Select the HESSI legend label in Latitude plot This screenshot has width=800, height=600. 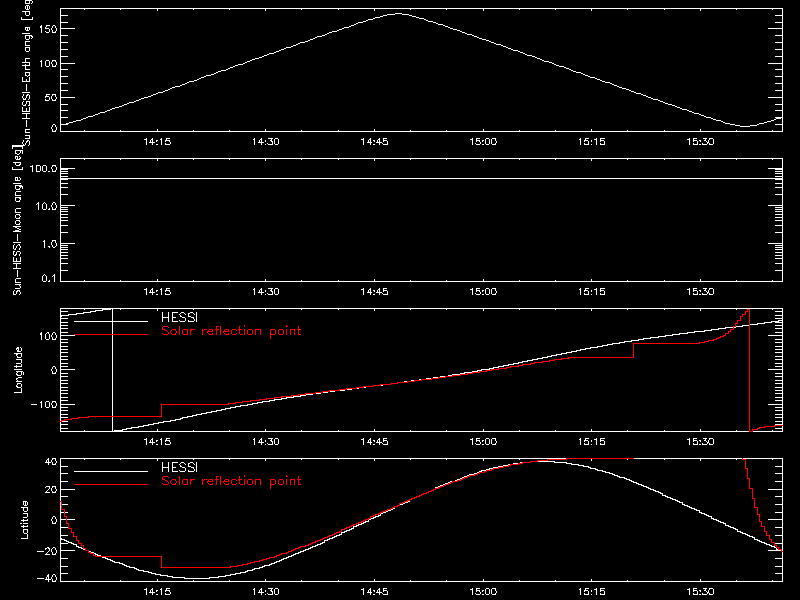pyautogui.click(x=179, y=467)
